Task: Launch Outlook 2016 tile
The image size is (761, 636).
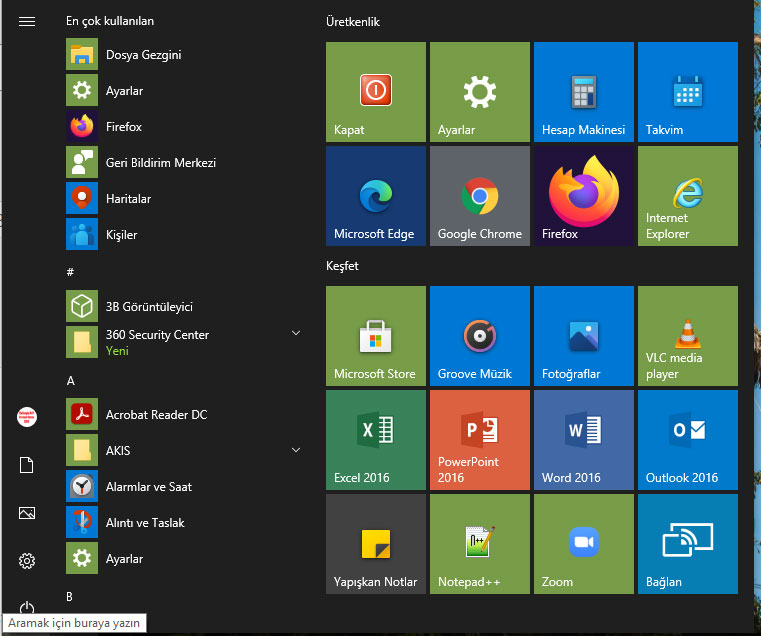Action: [688, 439]
